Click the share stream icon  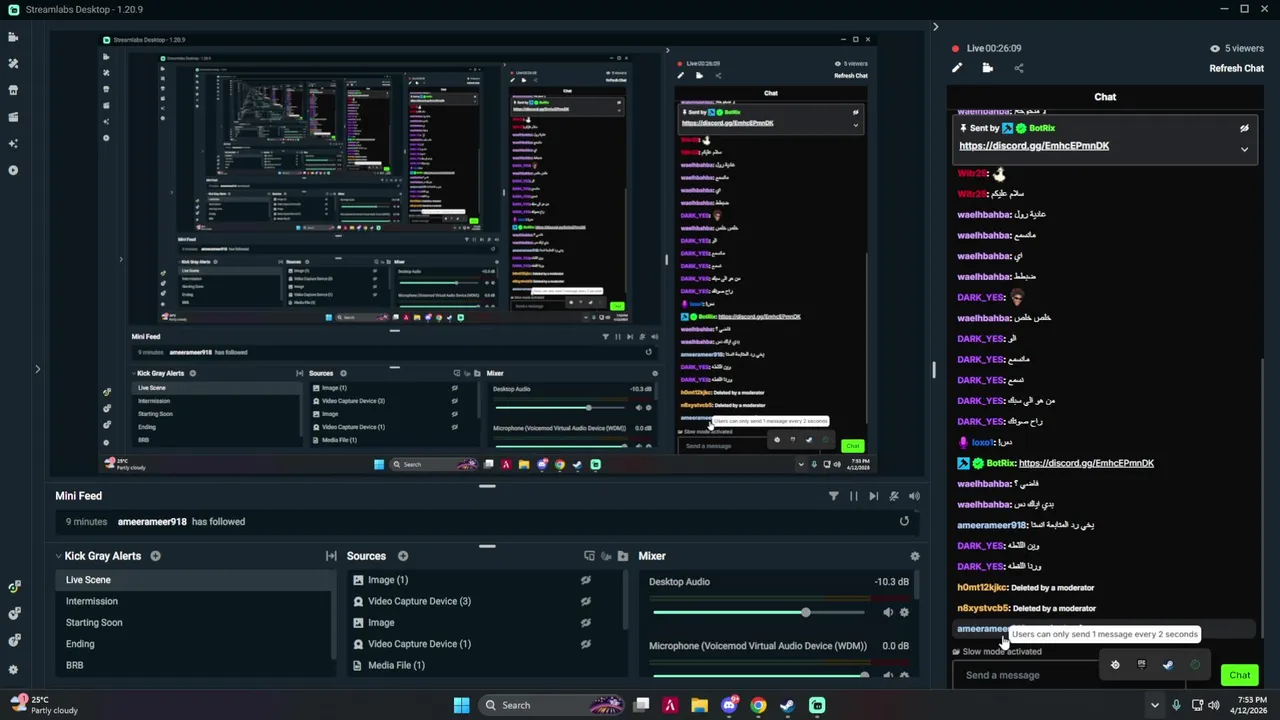coord(1018,68)
